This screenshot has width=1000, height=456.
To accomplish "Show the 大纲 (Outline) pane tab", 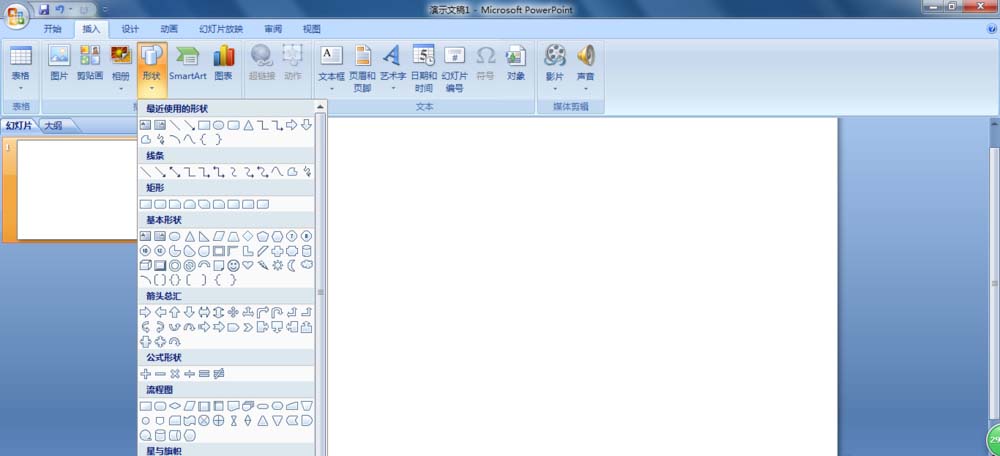I will tap(54, 126).
